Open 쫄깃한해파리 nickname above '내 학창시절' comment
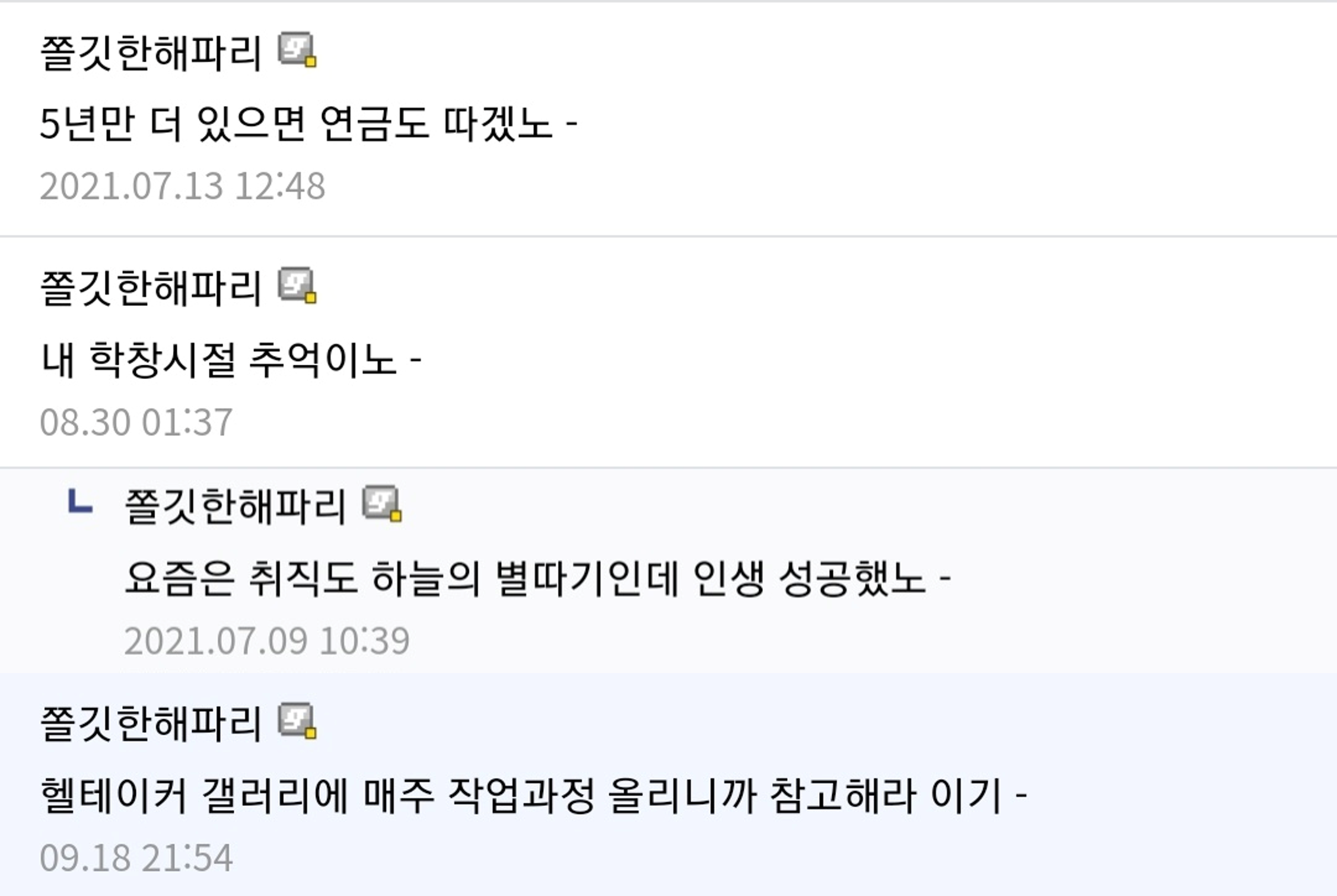Screen dimensions: 1337x896 (x=151, y=288)
